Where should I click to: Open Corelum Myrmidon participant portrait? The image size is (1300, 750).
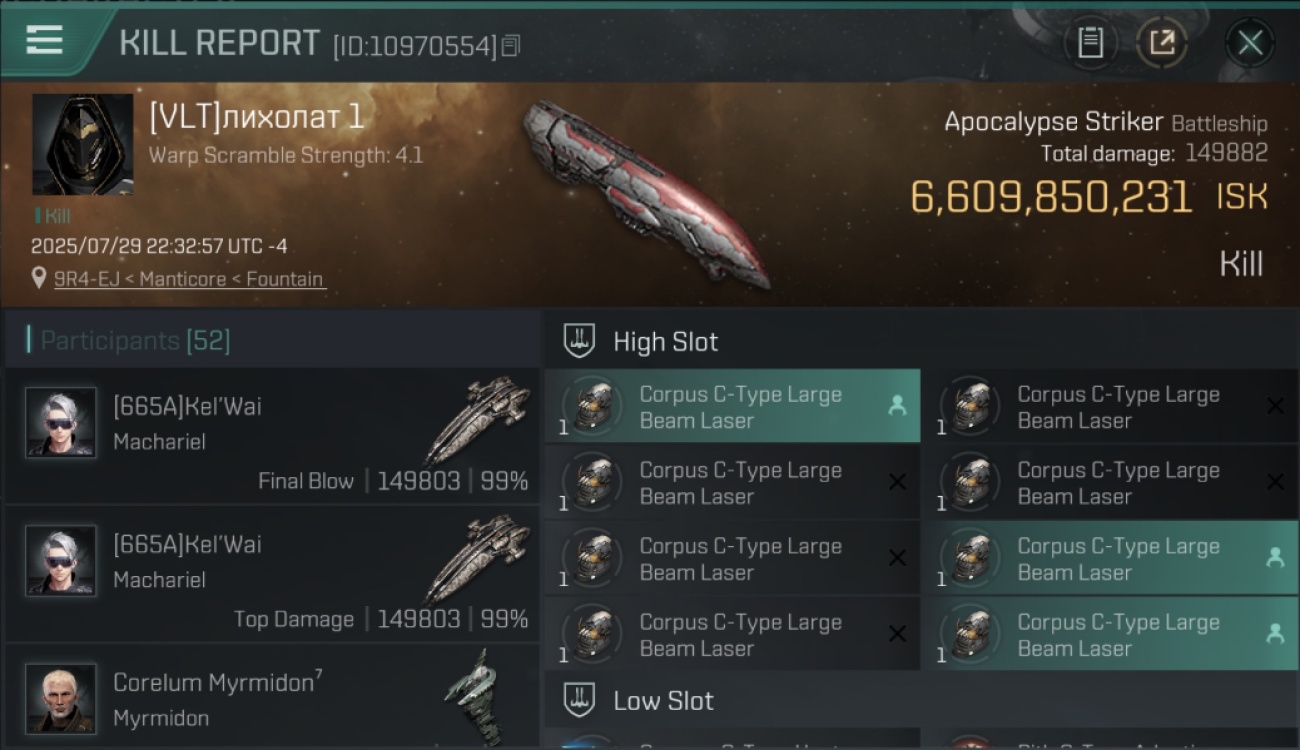coord(61,697)
